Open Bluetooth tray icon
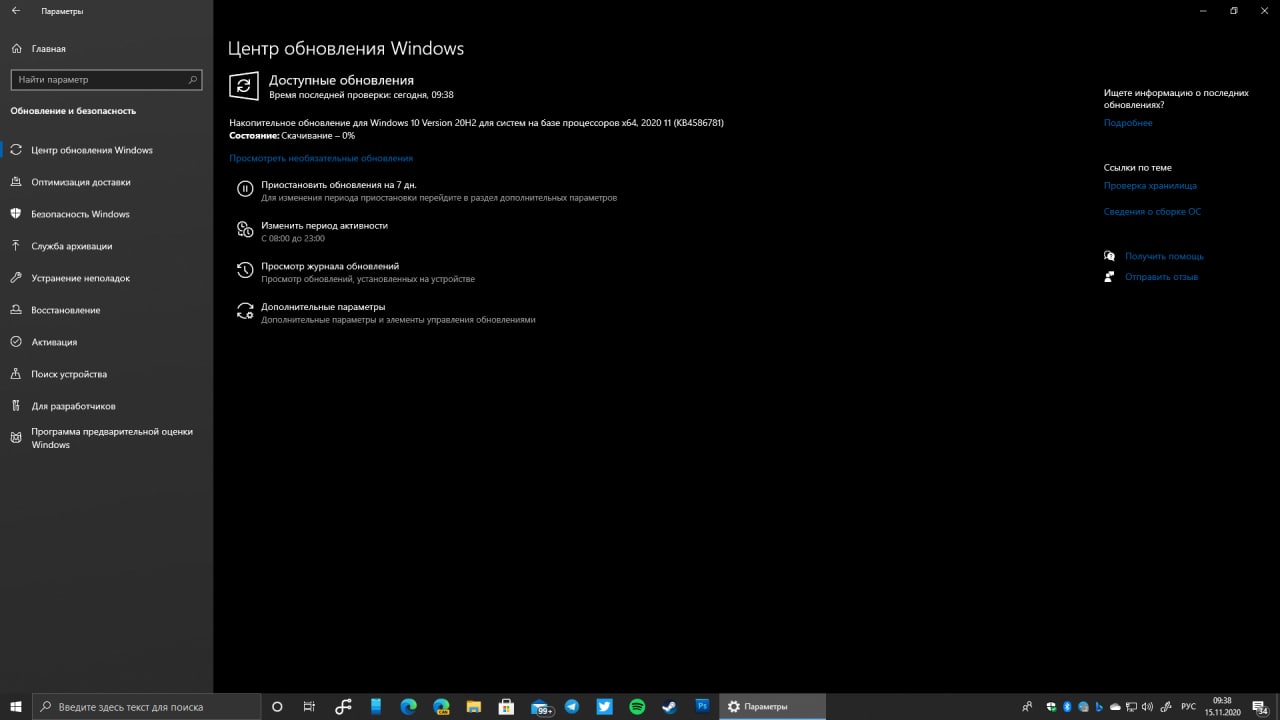Image resolution: width=1280 pixels, height=720 pixels. click(x=1067, y=706)
